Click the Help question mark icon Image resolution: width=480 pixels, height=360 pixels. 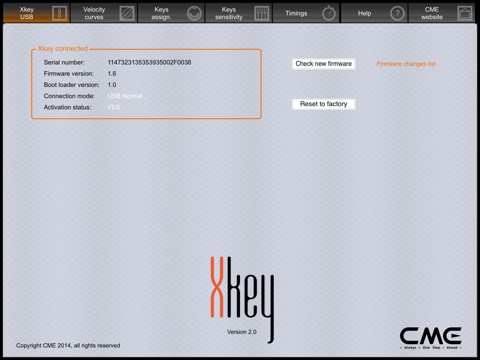[397, 13]
